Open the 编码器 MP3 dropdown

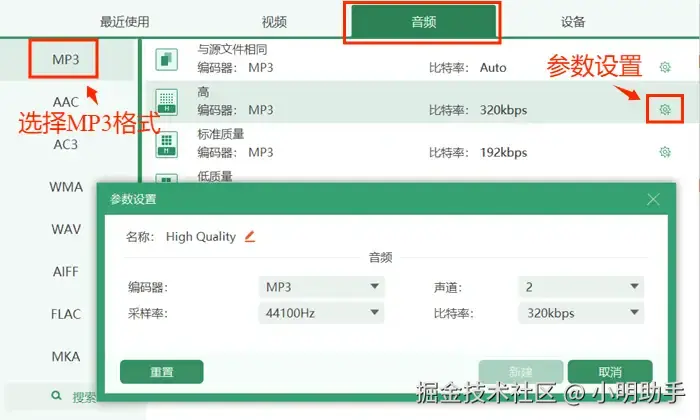(321, 287)
